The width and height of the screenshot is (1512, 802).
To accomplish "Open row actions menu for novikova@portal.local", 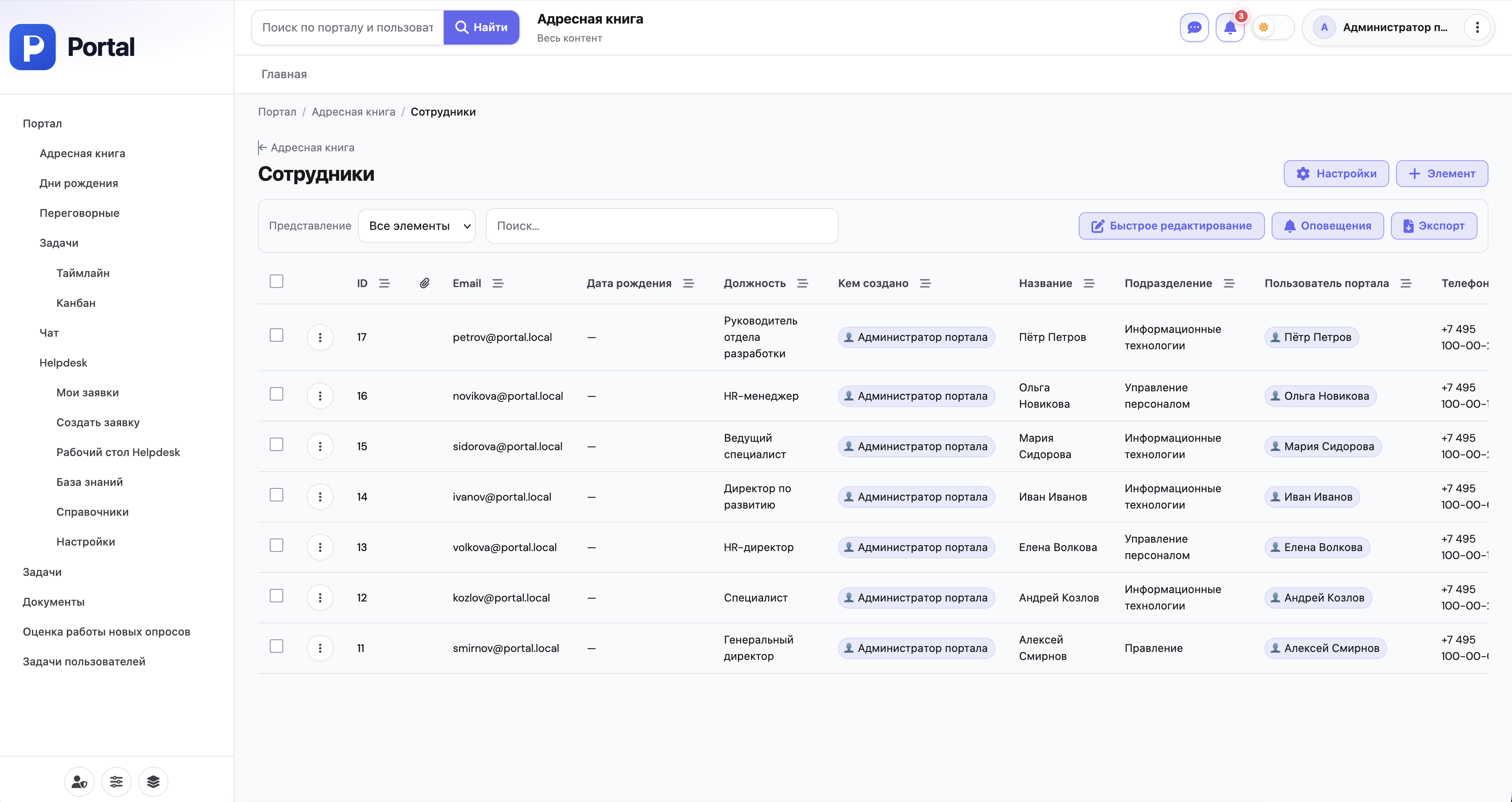I will pos(320,396).
